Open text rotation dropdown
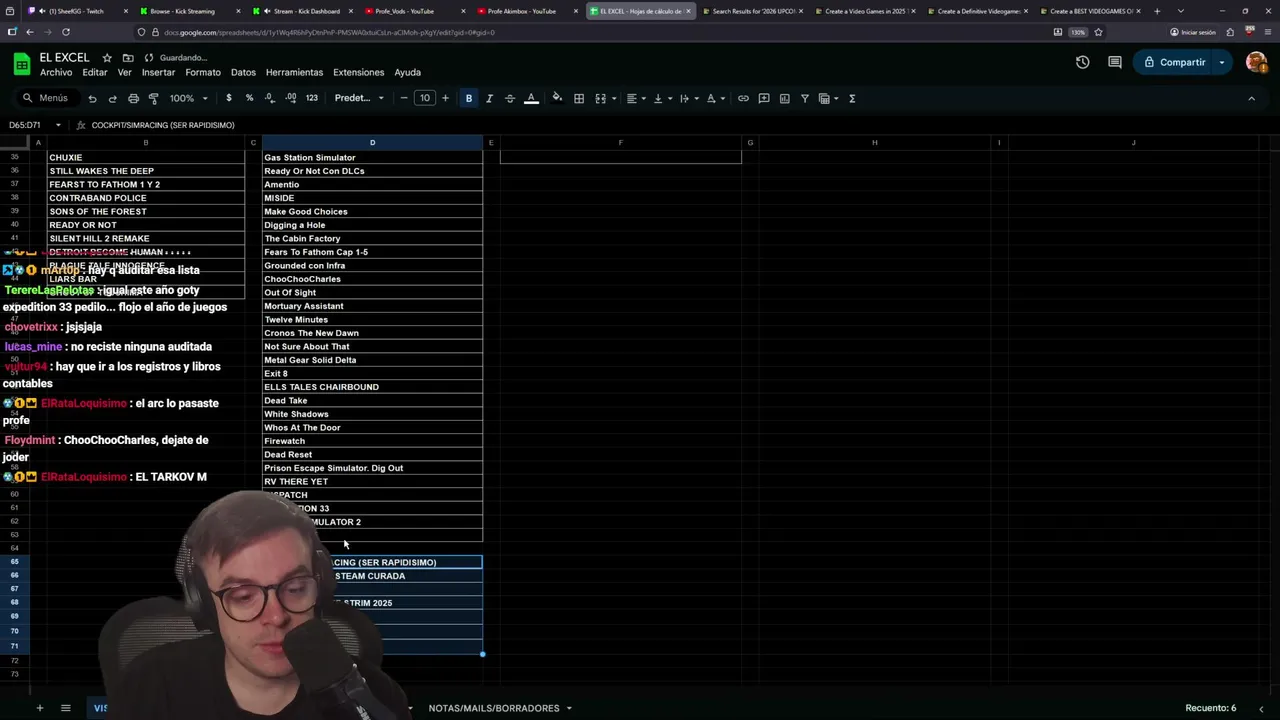 click(714, 98)
